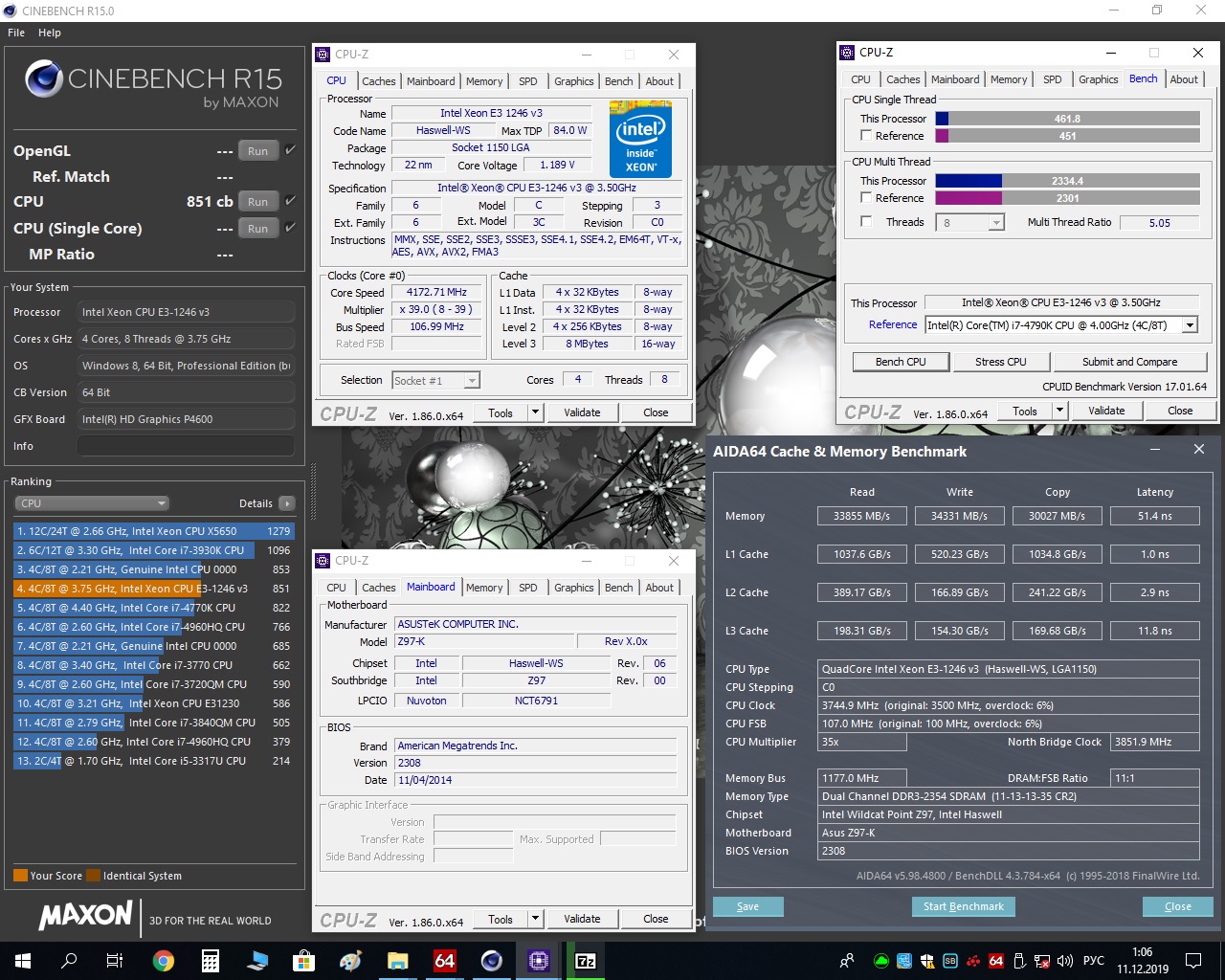Click Save in AIDA64 benchmark window

pos(748,906)
